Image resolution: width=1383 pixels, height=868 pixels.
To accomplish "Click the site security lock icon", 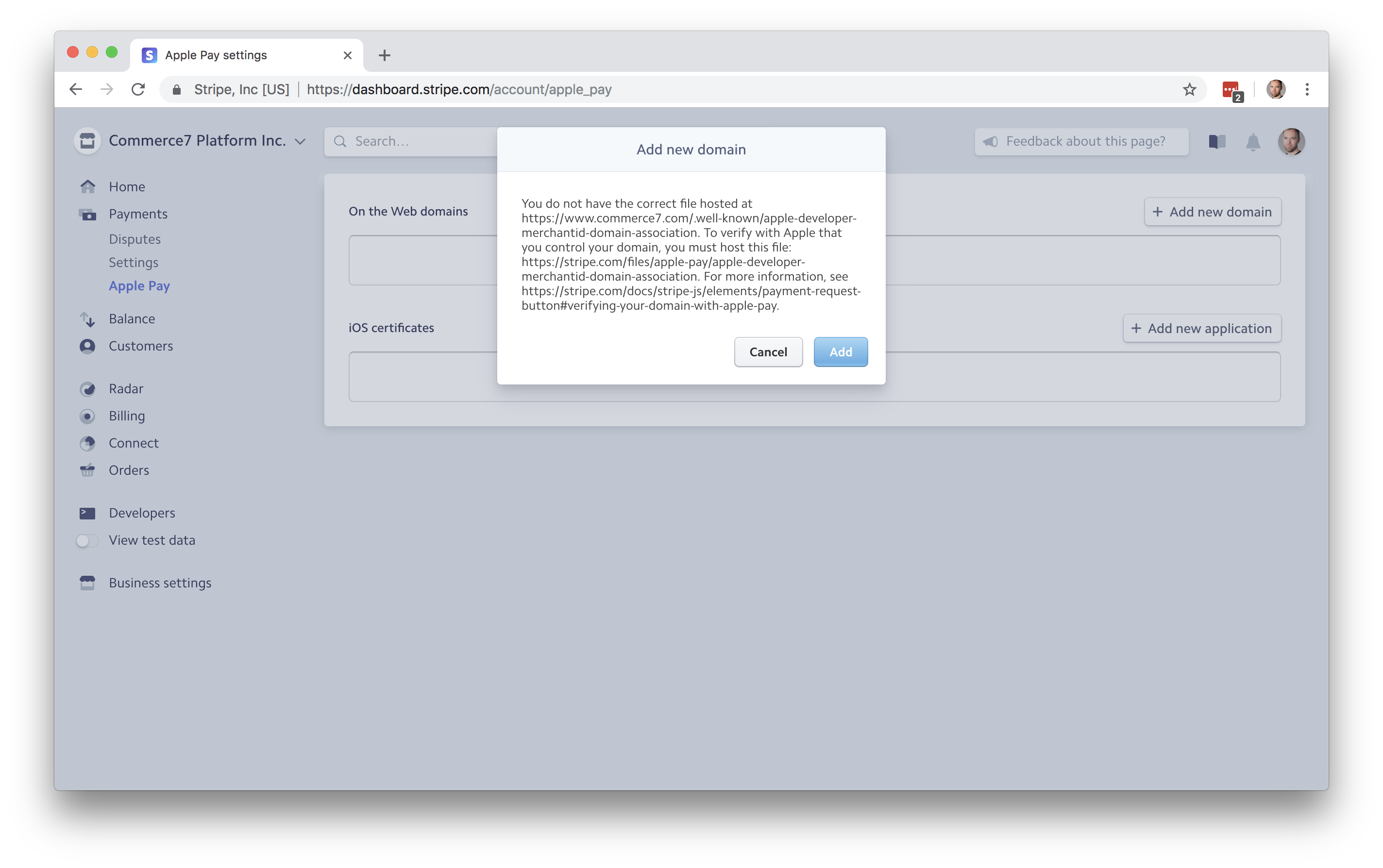I will pos(177,89).
